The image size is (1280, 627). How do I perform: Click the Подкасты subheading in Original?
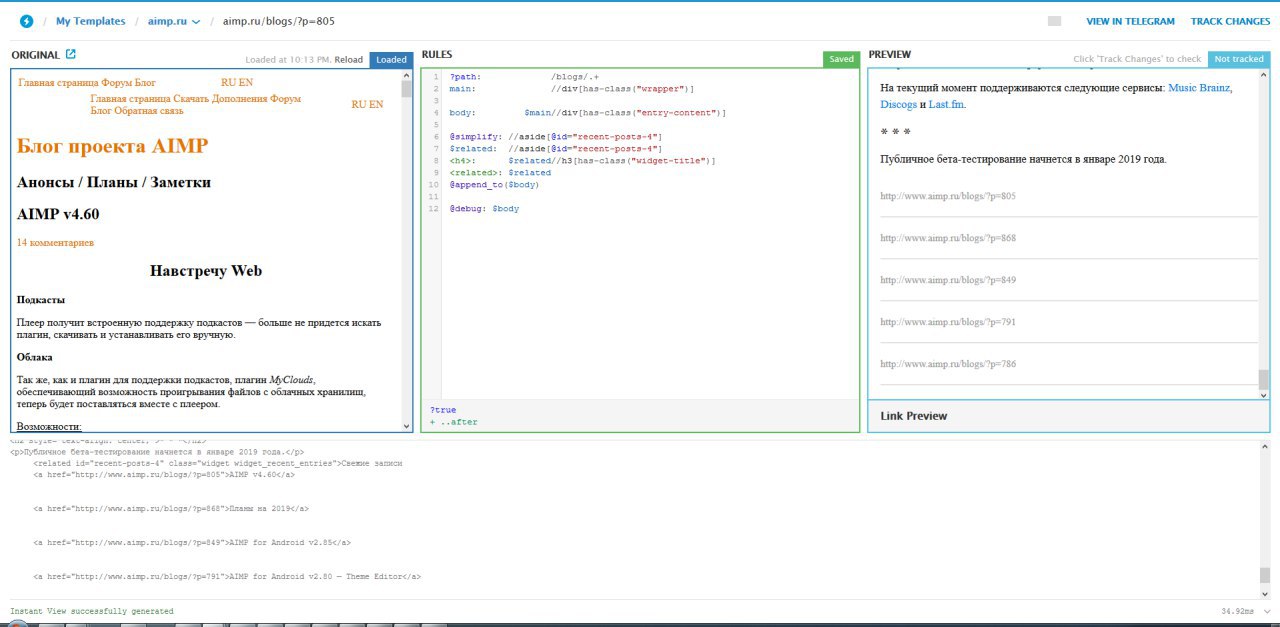(x=41, y=300)
